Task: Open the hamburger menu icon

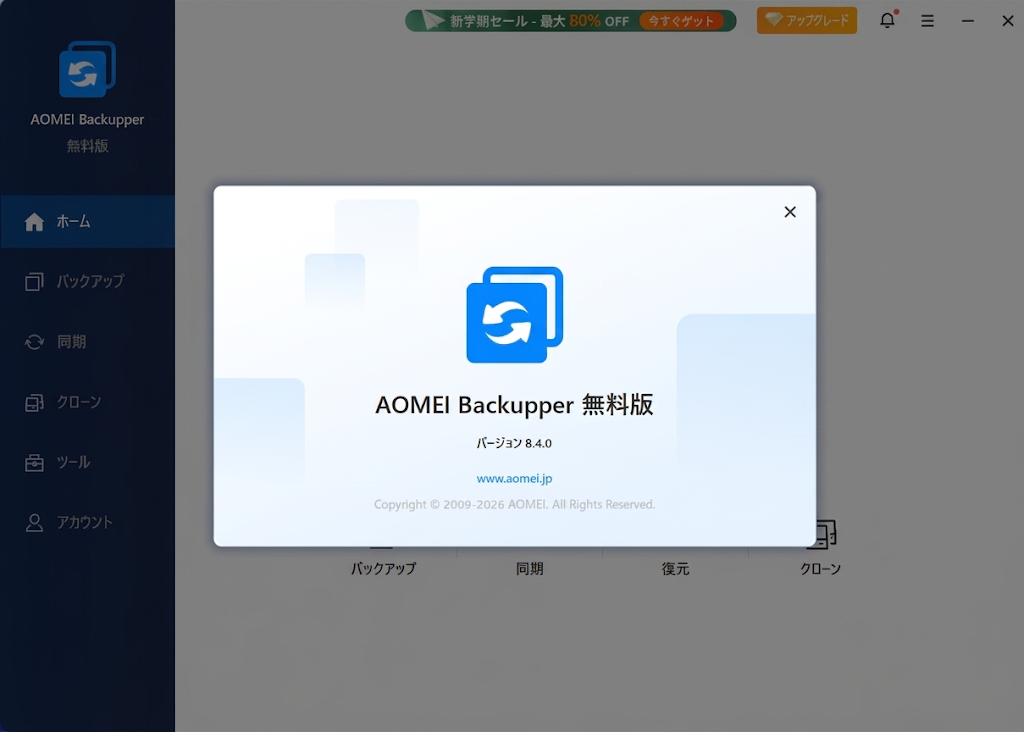Action: tap(927, 21)
